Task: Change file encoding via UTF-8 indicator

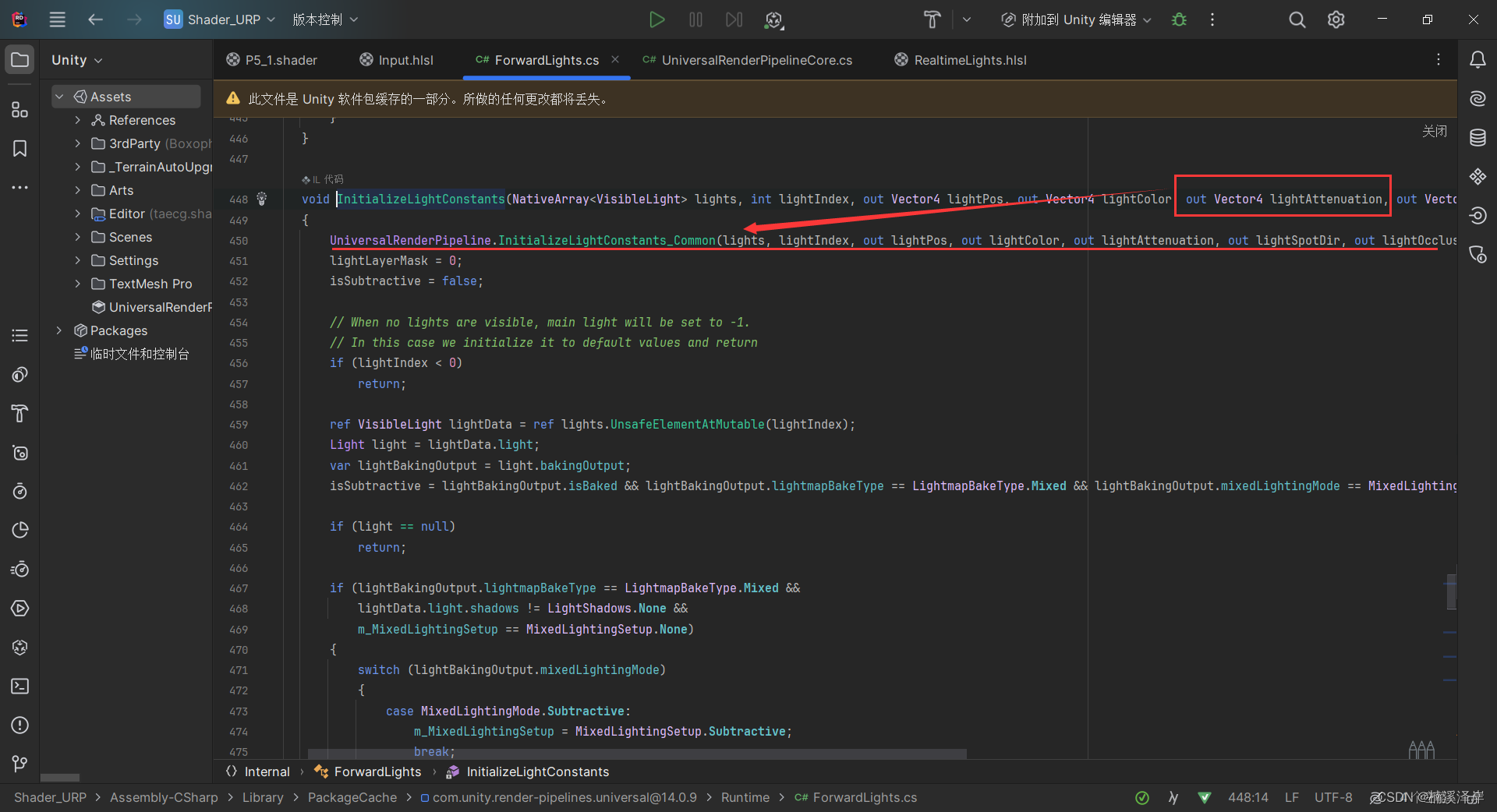Action: pos(1333,797)
